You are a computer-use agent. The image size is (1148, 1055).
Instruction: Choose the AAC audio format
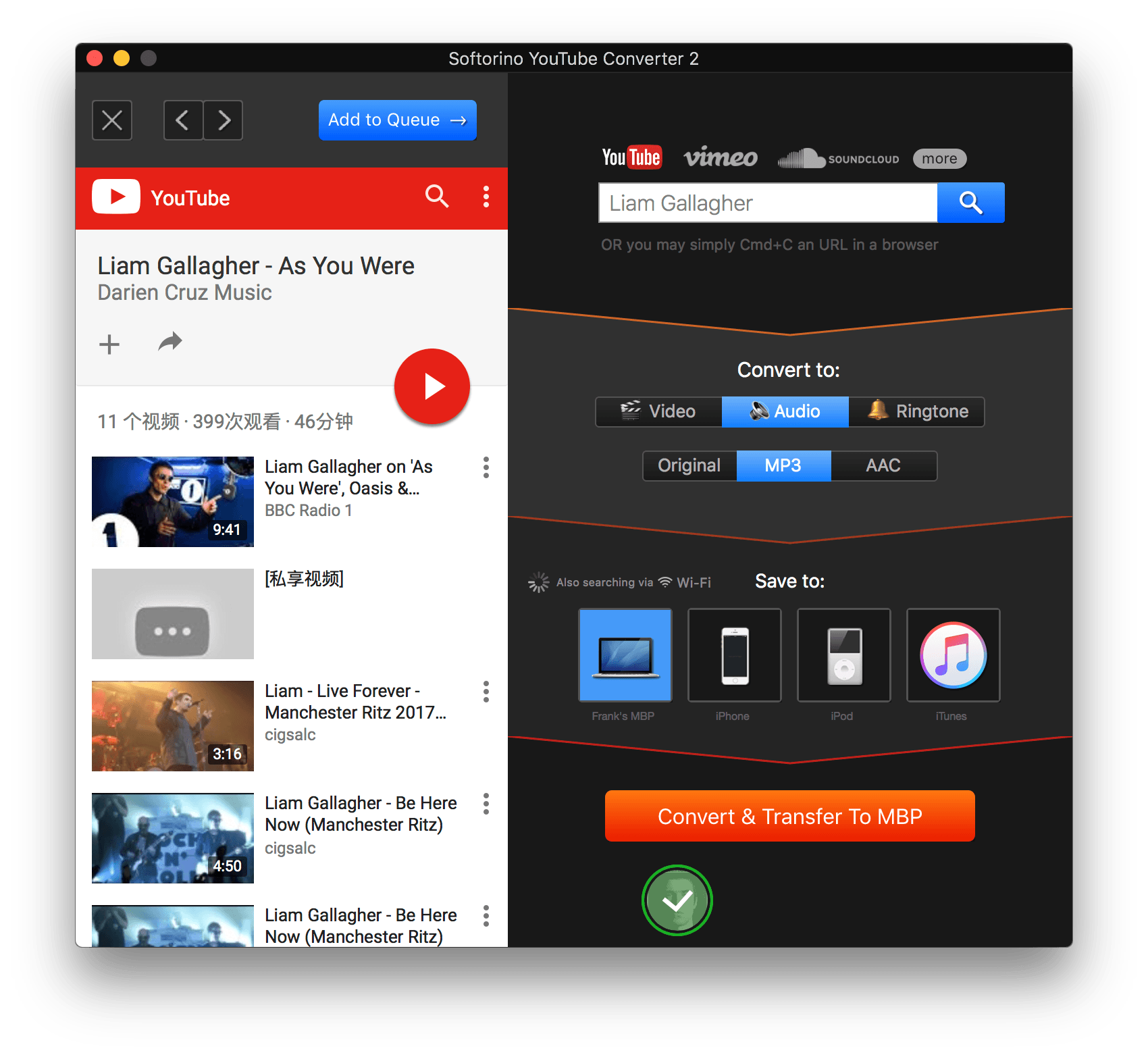(884, 465)
